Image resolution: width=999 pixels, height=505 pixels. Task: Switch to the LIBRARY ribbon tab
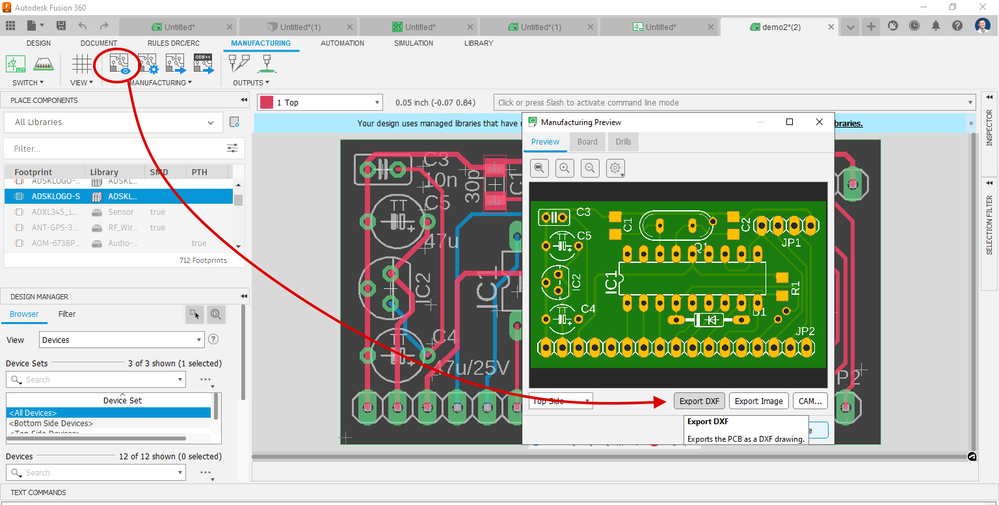pos(478,43)
